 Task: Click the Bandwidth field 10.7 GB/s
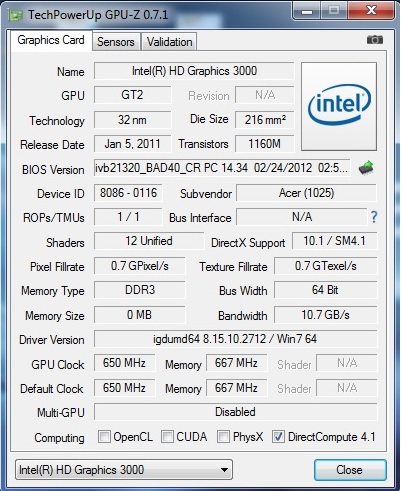[326, 315]
